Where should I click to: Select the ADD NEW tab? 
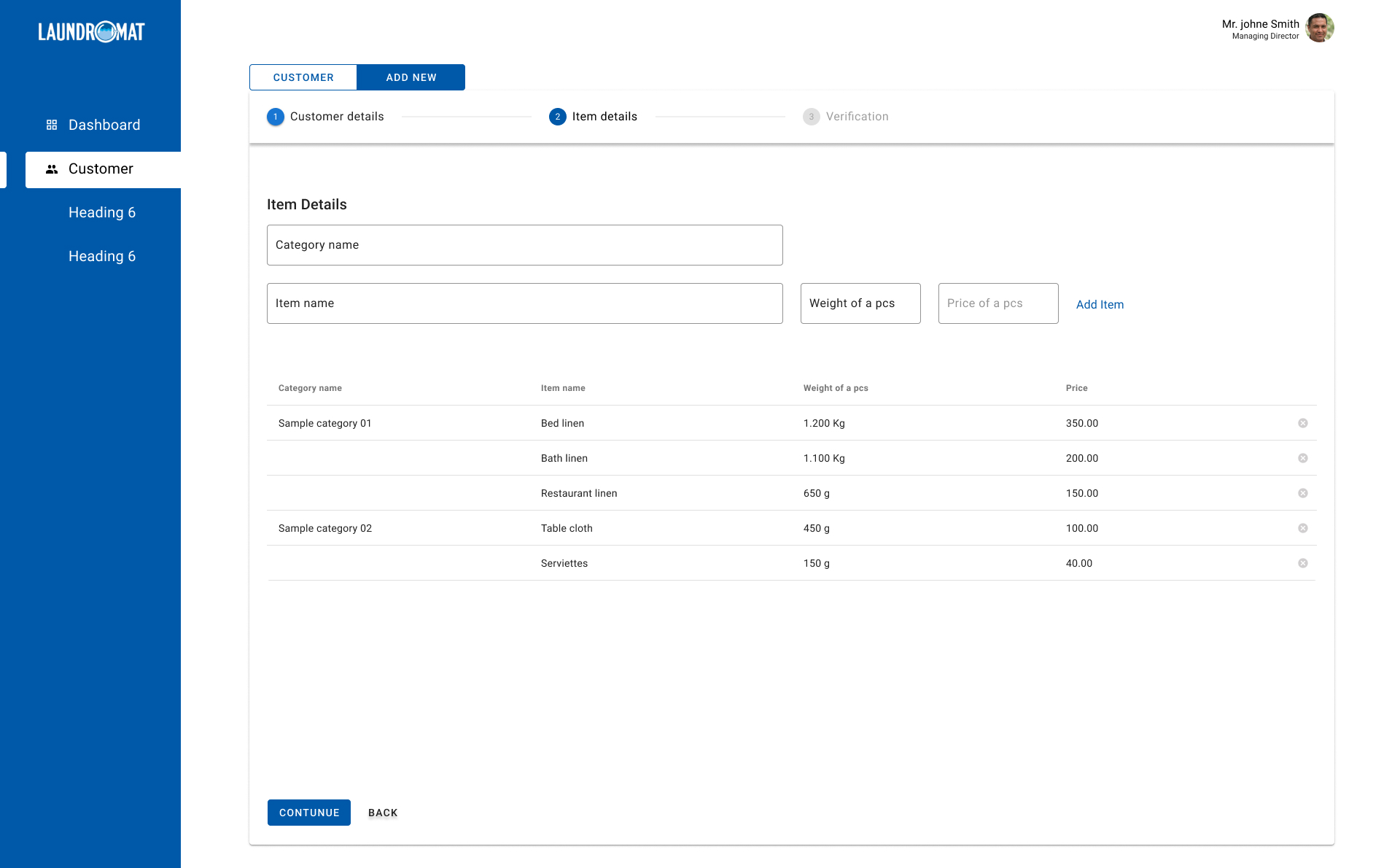[x=411, y=77]
